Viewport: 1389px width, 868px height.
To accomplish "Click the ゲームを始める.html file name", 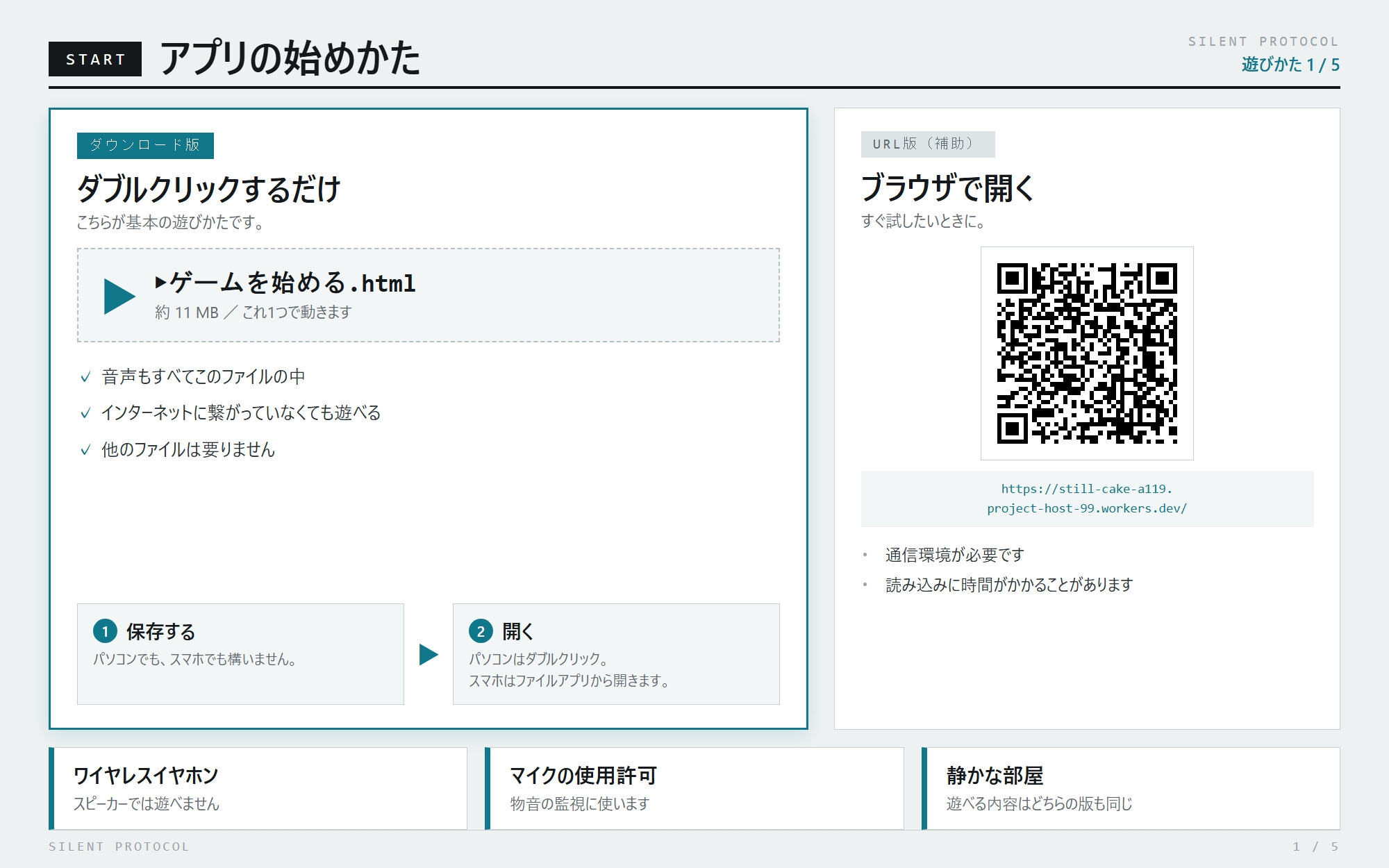I will (285, 283).
